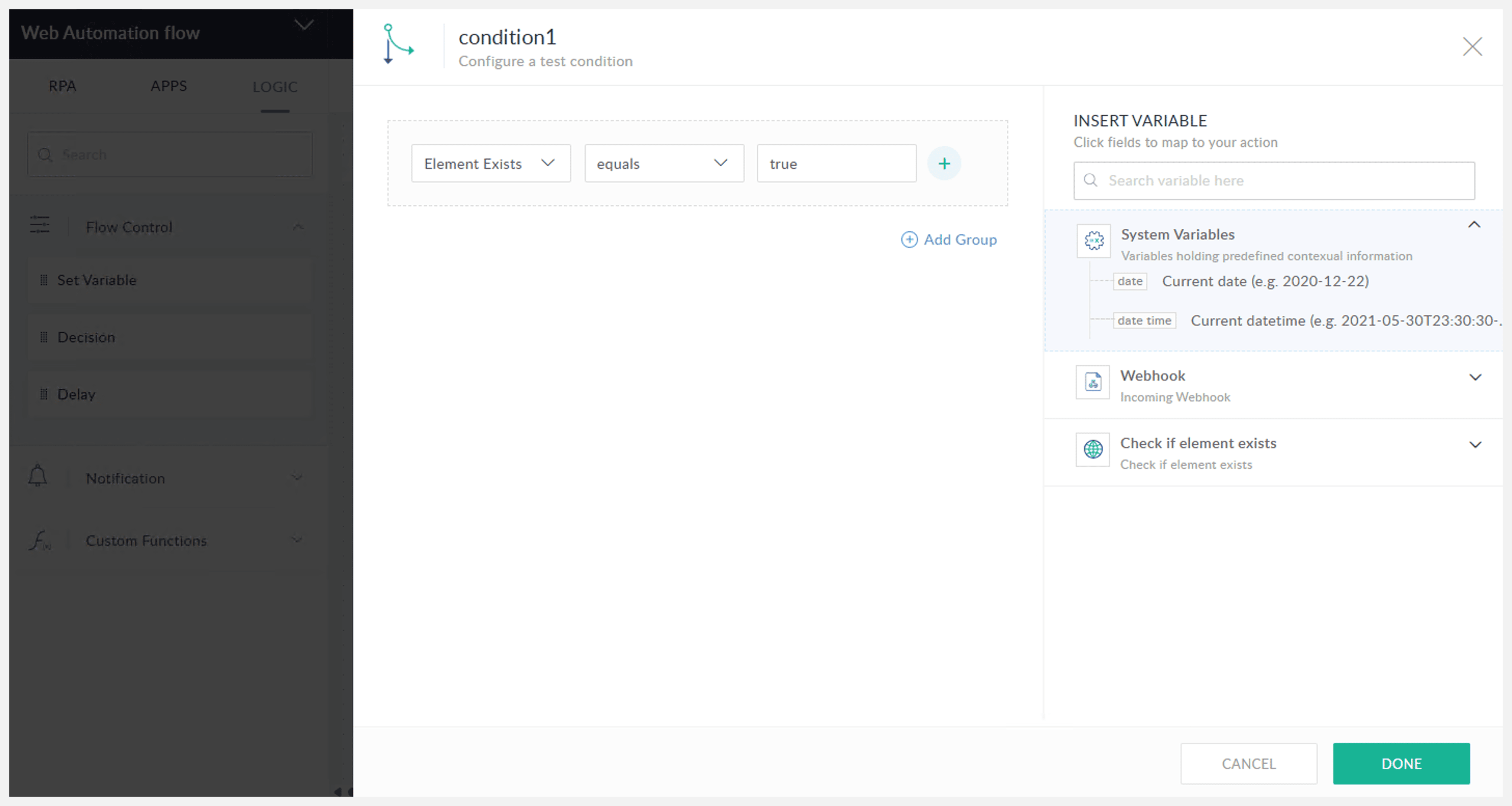
Task: Click the Custom Functions fx icon
Action: click(40, 540)
